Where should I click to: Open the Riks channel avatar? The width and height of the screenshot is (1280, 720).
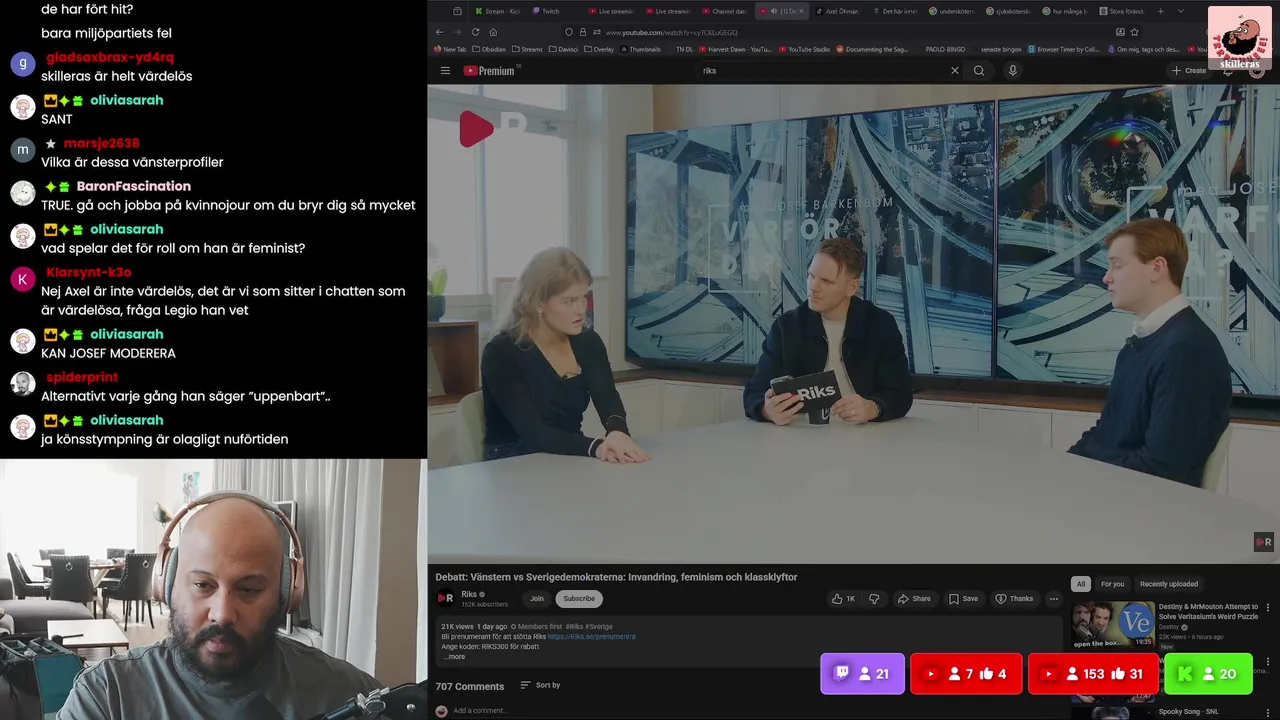pos(445,598)
